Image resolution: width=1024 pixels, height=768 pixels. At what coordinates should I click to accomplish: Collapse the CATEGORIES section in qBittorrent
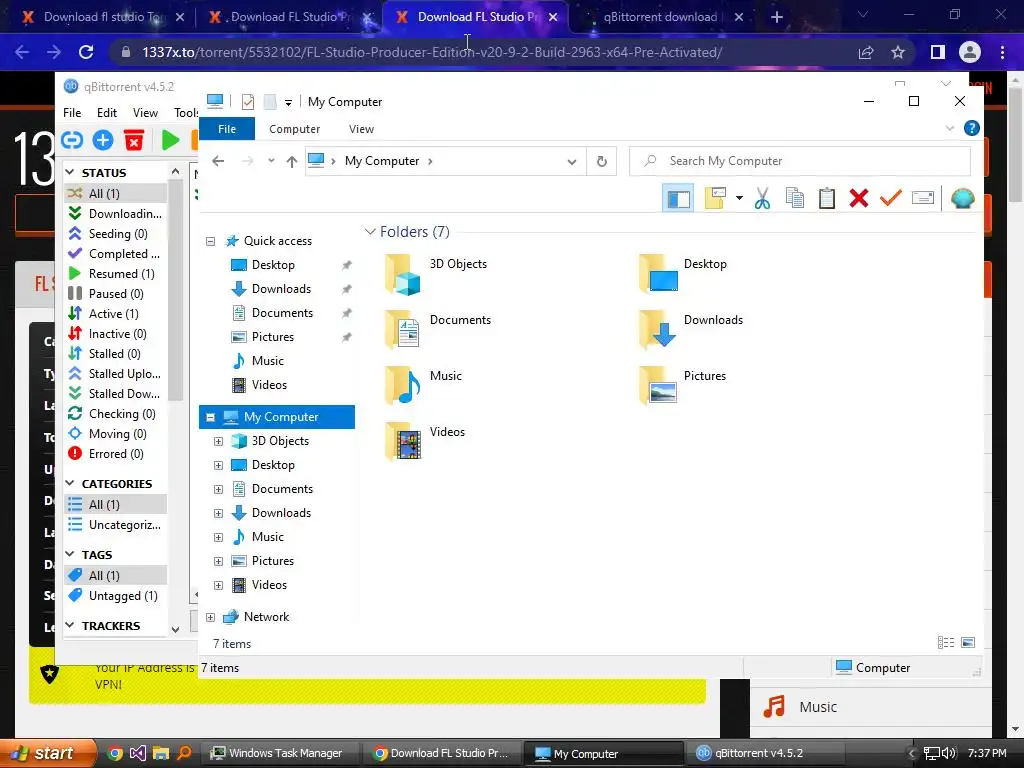(70, 483)
